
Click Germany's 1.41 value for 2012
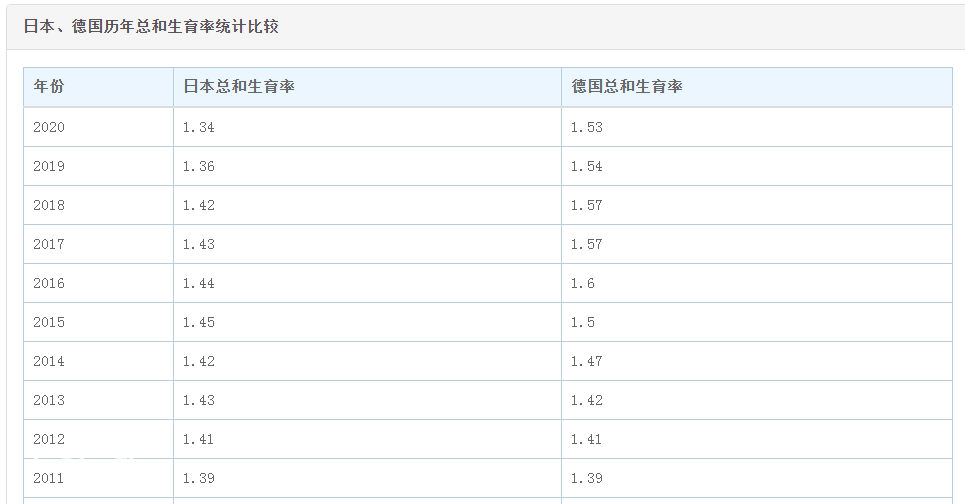[587, 439]
